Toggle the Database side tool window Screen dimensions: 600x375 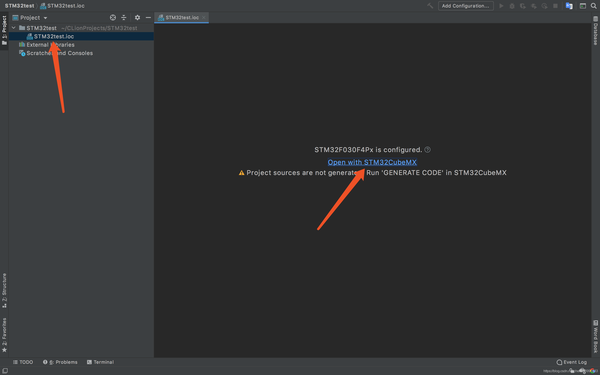coord(595,30)
